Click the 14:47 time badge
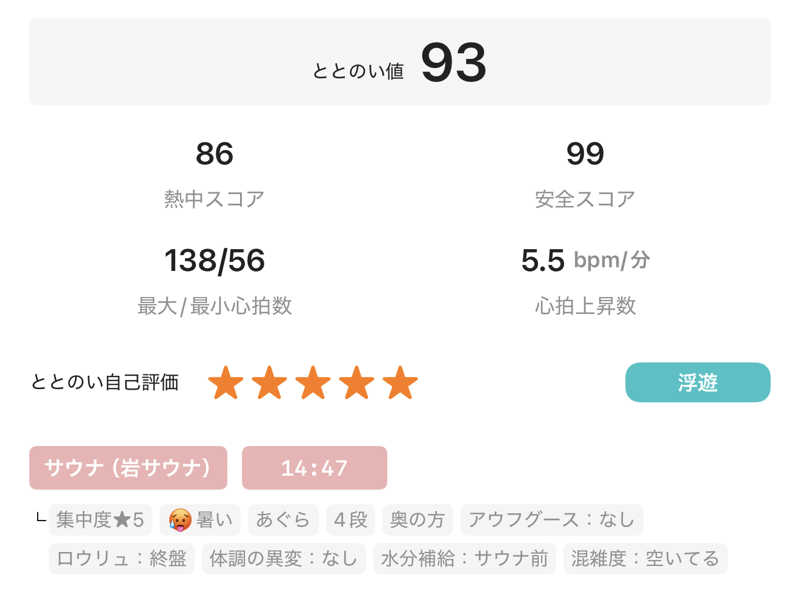 click(314, 468)
